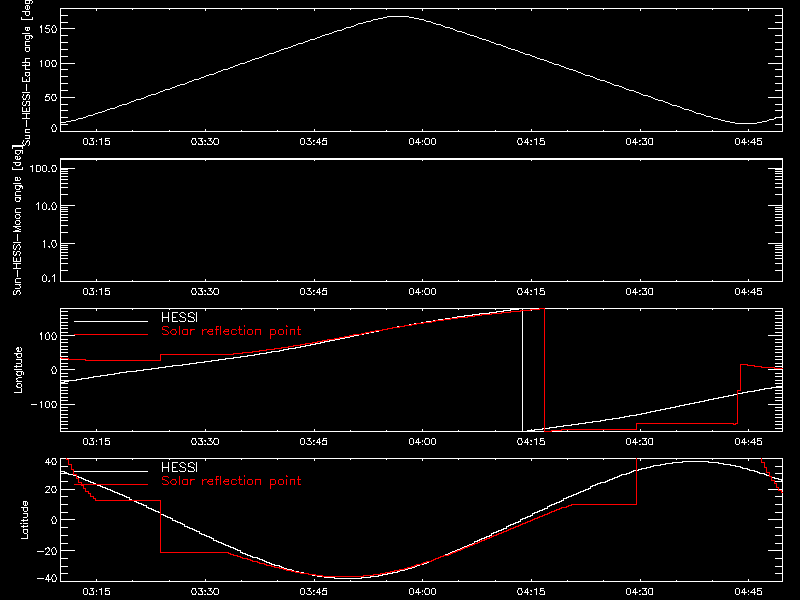Click the 10.0 tick on Moon angle axis
Viewport: 800px width, 600px height.
click(46, 206)
